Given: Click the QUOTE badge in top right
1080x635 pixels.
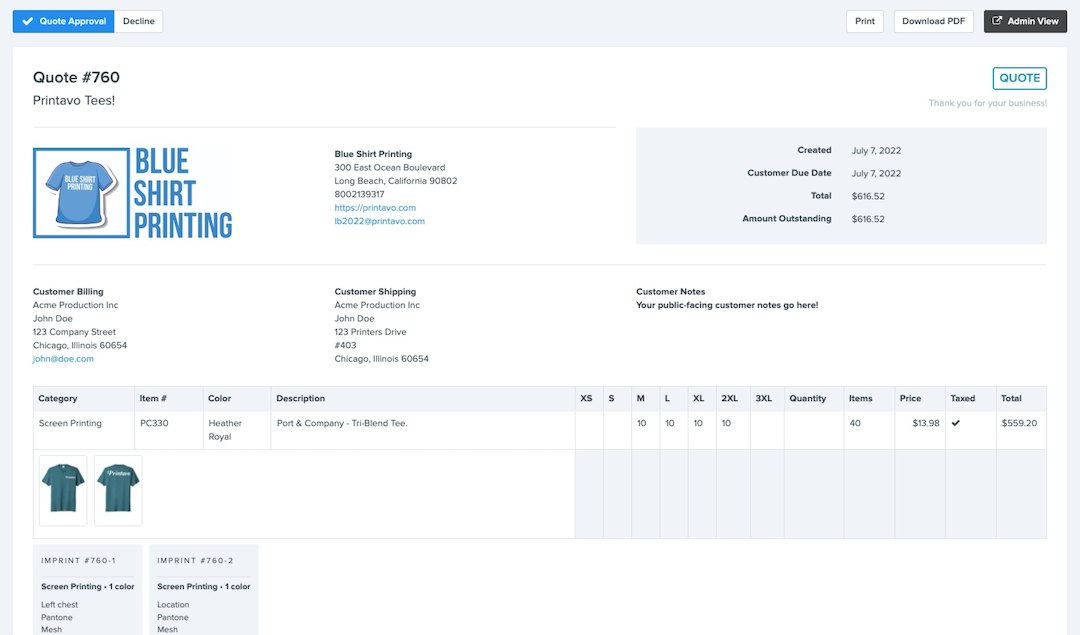Looking at the screenshot, I should point(1019,77).
